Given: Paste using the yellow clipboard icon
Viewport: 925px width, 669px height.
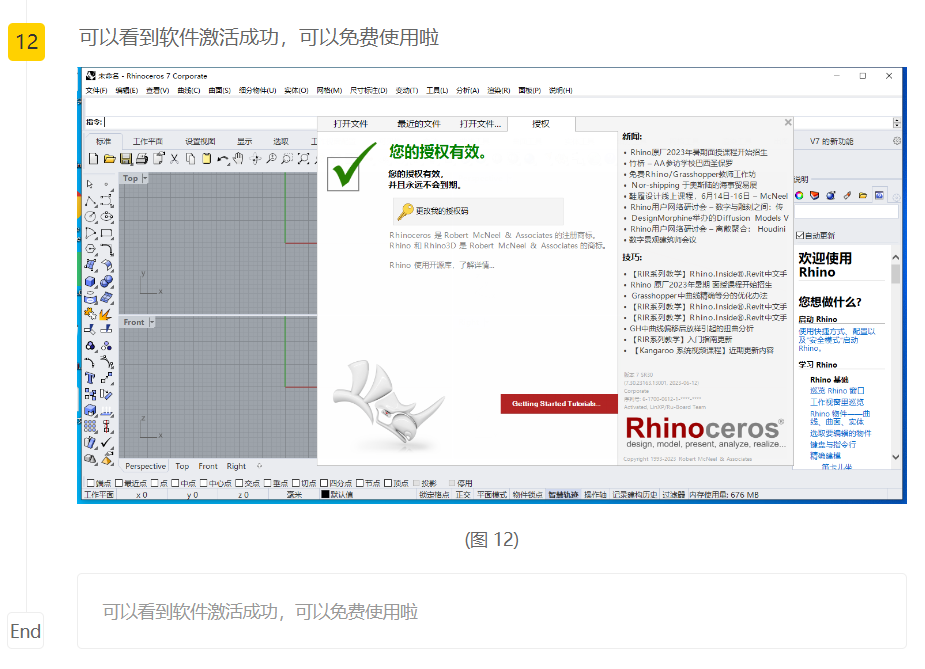Looking at the screenshot, I should 206,159.
